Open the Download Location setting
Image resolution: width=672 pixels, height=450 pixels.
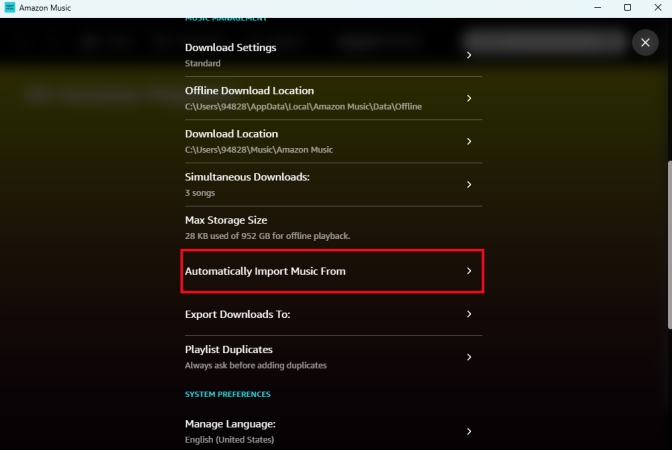pos(333,141)
